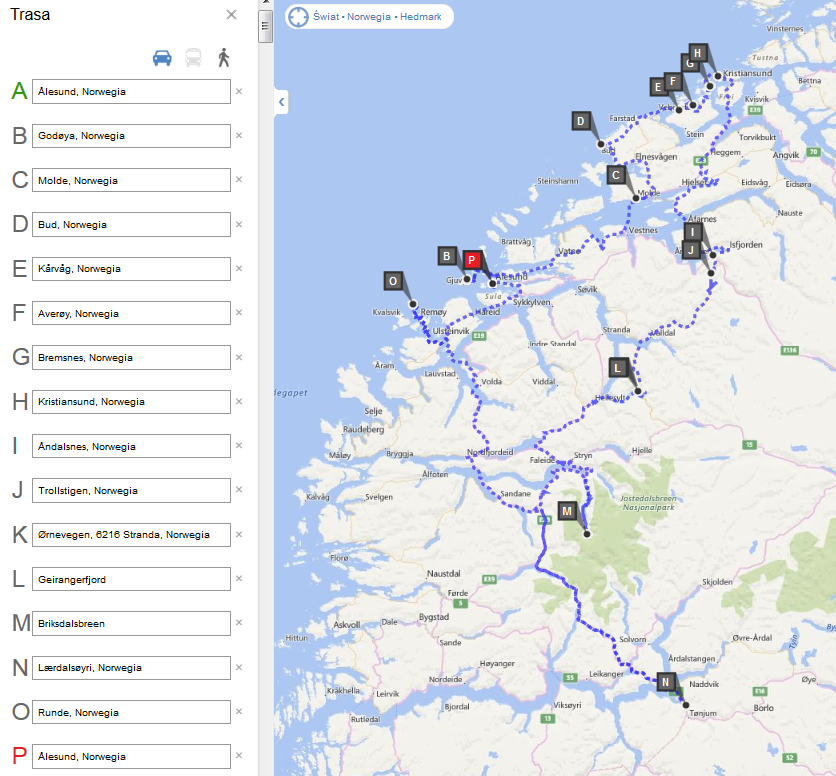
Task: Remove waypoint C Molde
Action: (x=239, y=180)
